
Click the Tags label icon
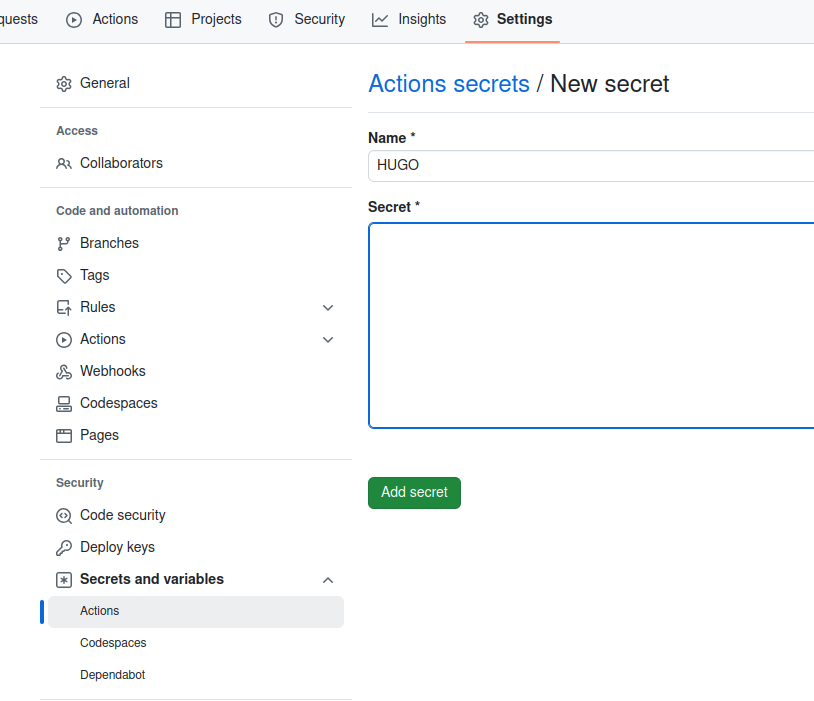pos(64,276)
